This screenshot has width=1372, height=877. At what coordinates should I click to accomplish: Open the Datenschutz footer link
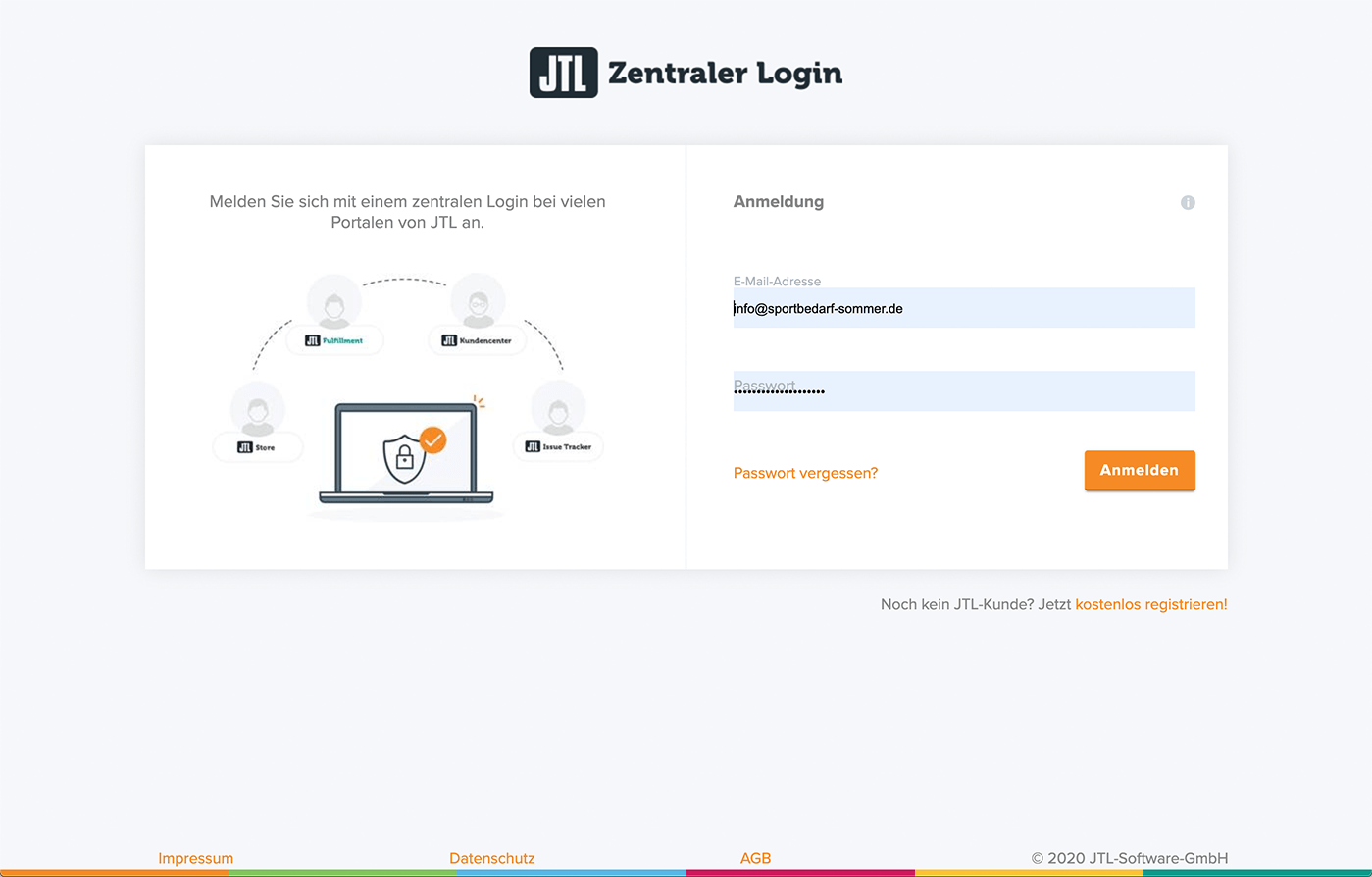(x=491, y=858)
